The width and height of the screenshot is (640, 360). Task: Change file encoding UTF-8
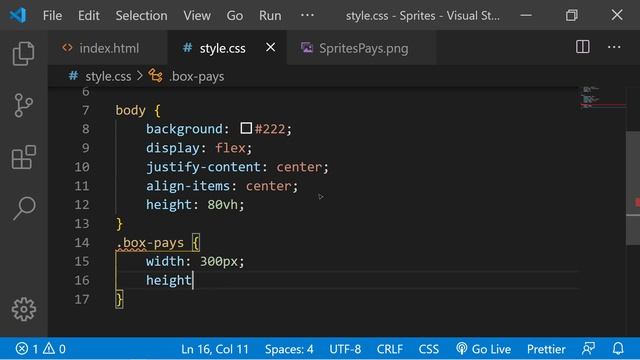(x=345, y=349)
